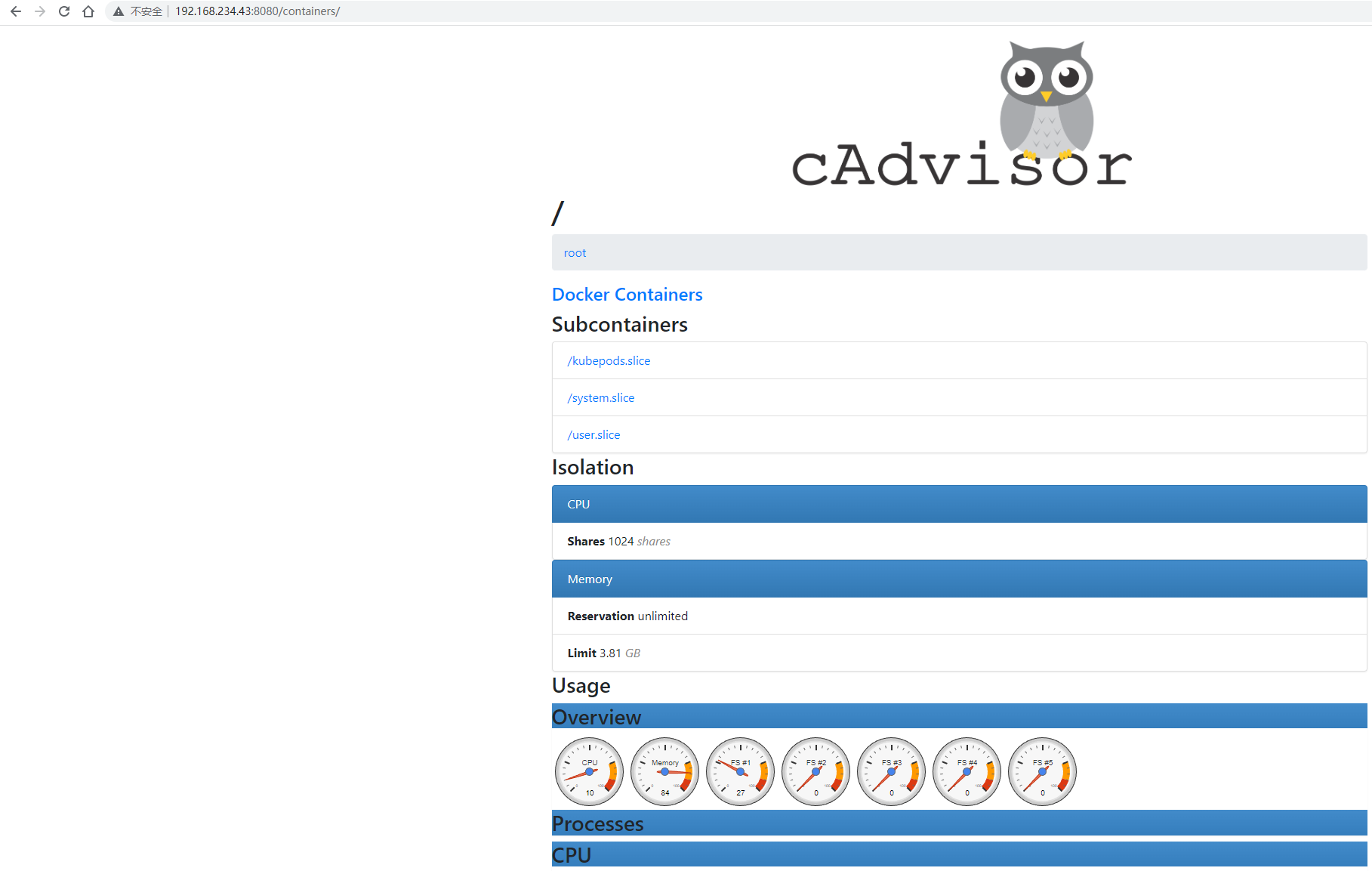Select the Limit 3.81 GB text
1372x871 pixels.
(x=603, y=653)
